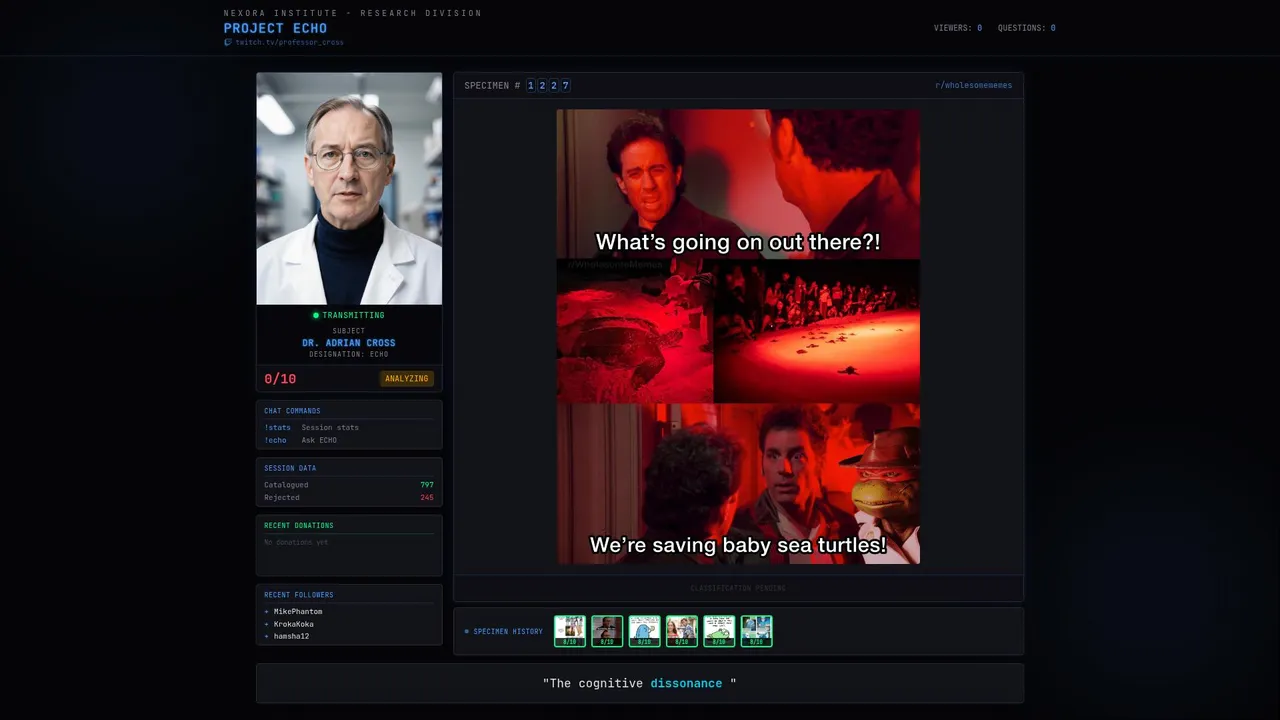This screenshot has width=1280, height=720.
Task: Click the !echo chat command
Action: tap(275, 440)
